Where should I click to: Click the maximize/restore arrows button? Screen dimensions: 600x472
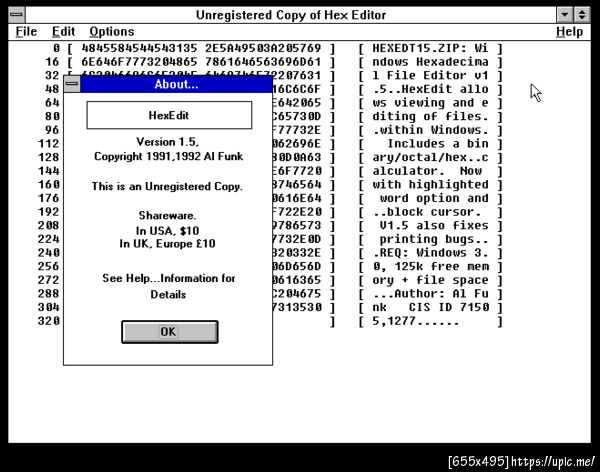coord(582,15)
